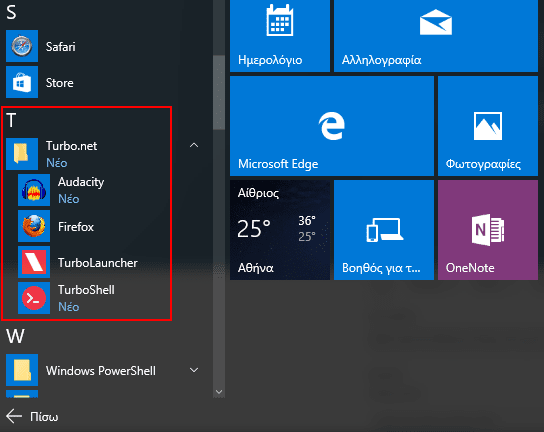Click the red TurboLauncher icon

pos(34,262)
